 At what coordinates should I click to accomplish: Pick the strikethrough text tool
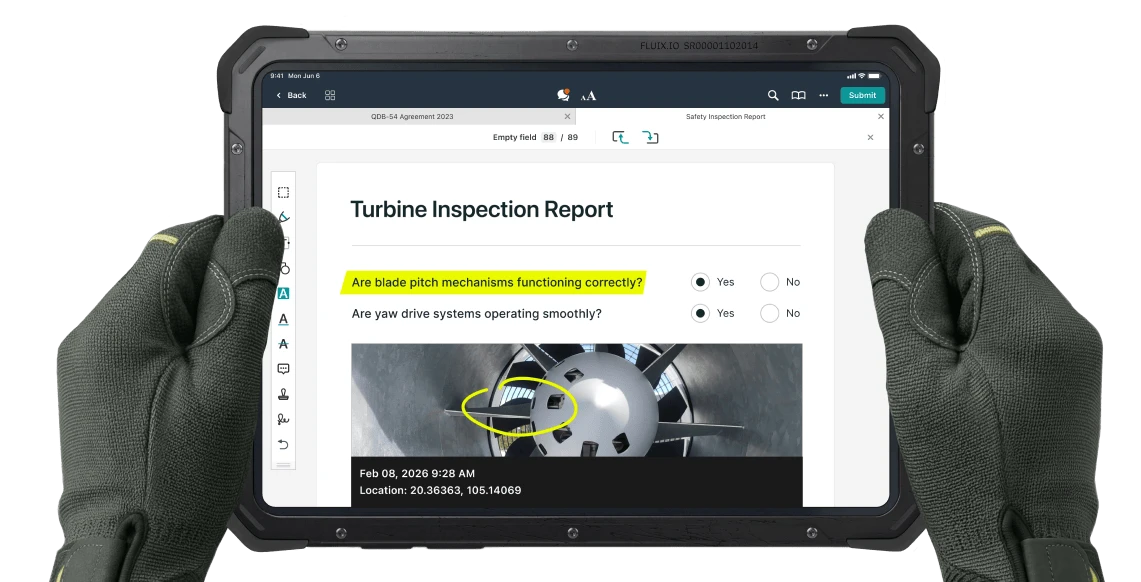(x=283, y=343)
